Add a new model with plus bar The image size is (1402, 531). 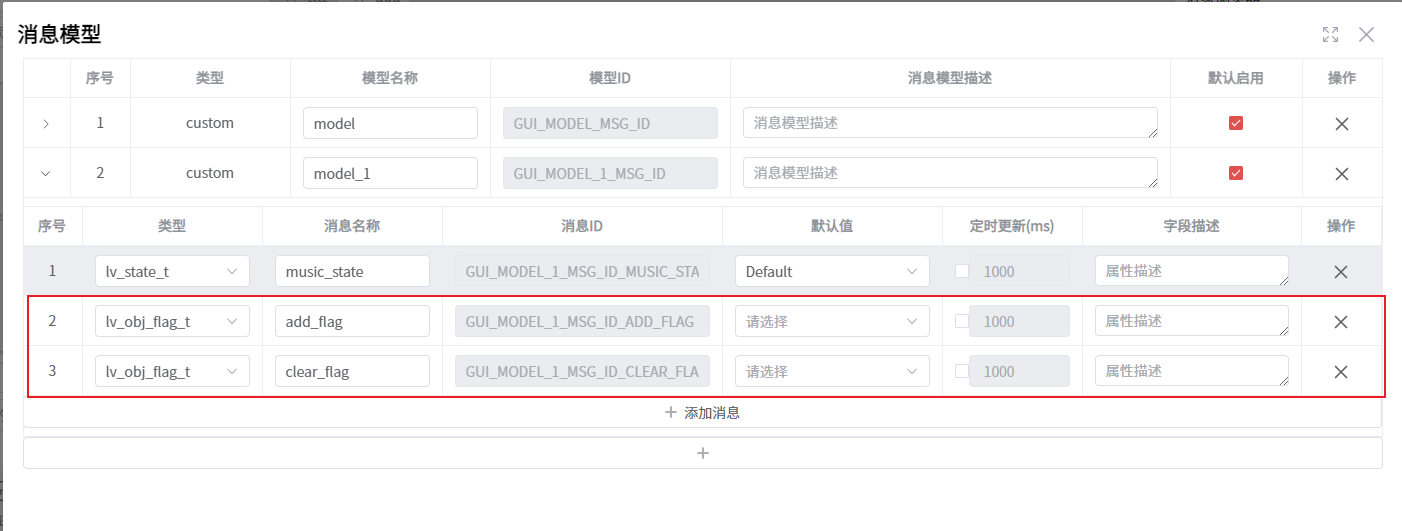click(703, 453)
